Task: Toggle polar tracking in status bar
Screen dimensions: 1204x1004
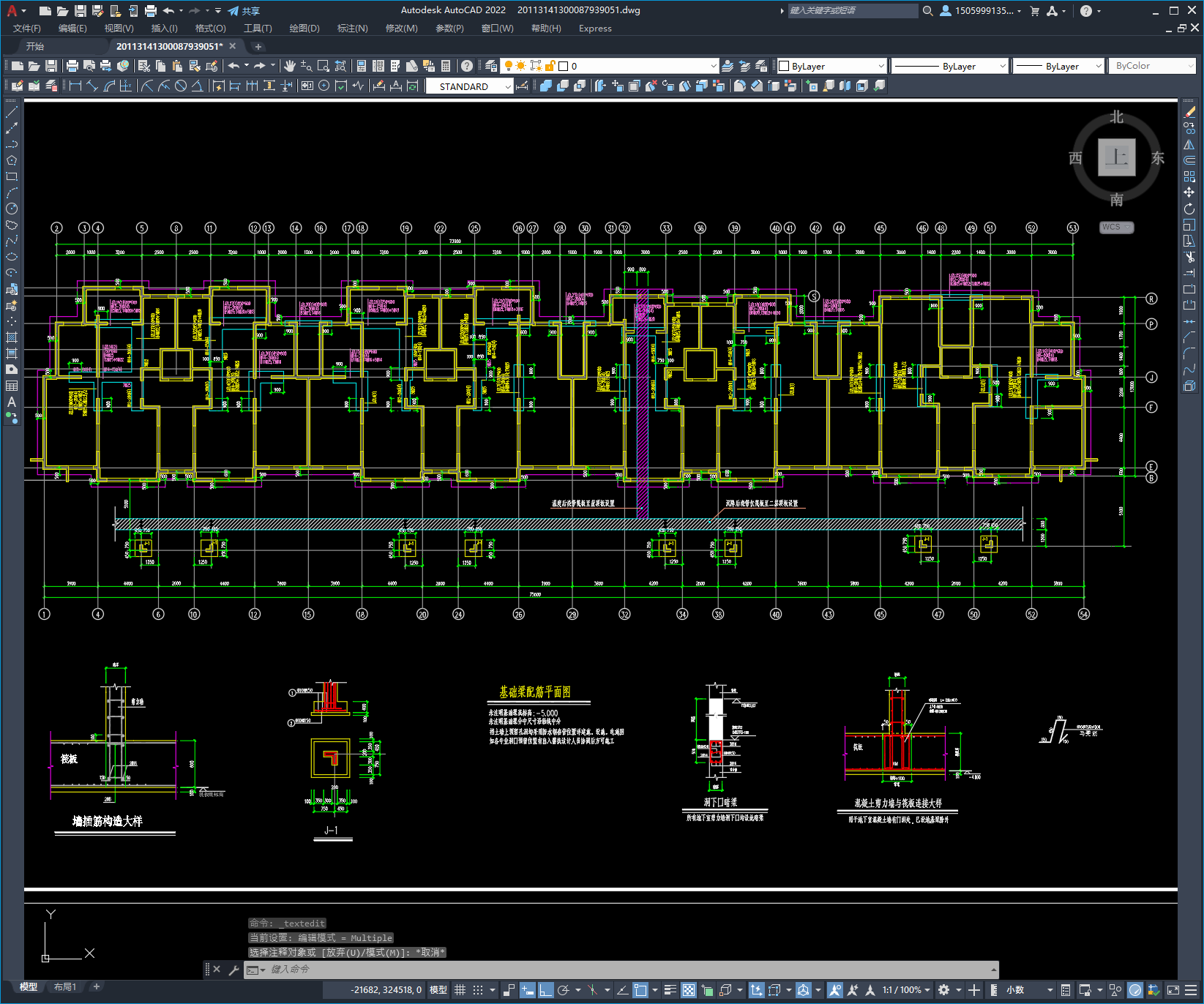Action: click(x=563, y=990)
